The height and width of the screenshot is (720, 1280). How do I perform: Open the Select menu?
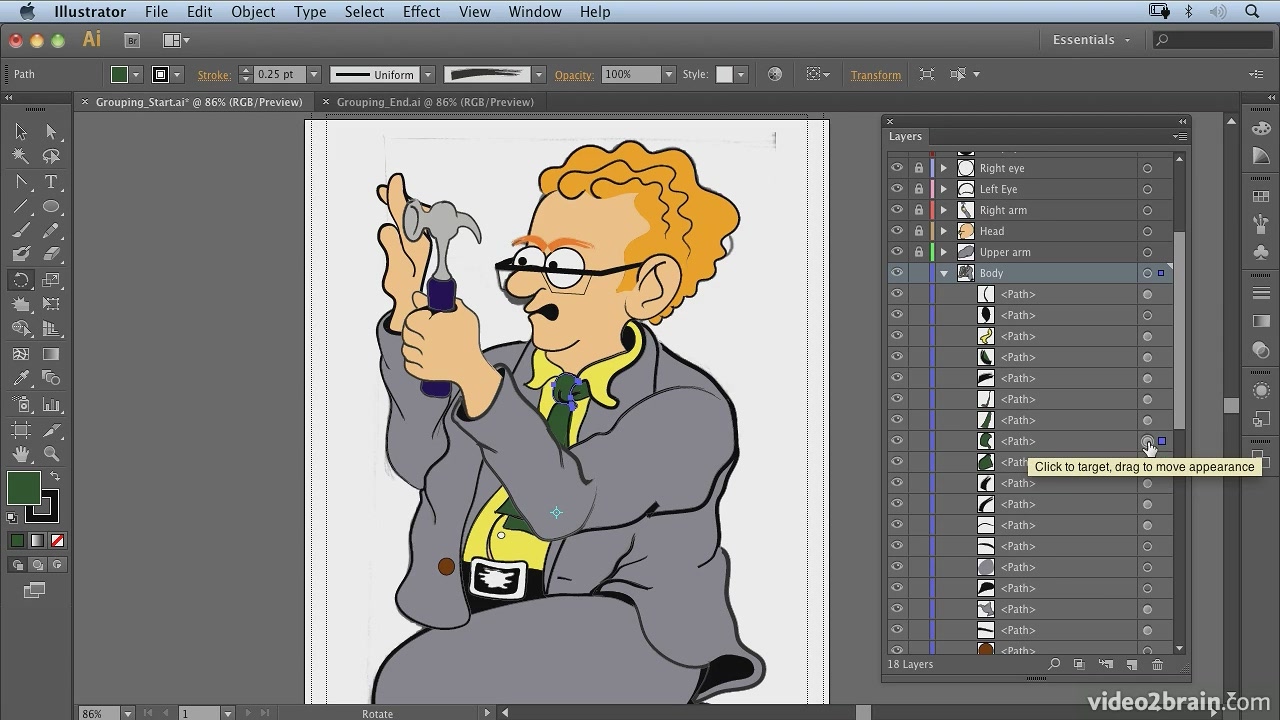tap(364, 12)
